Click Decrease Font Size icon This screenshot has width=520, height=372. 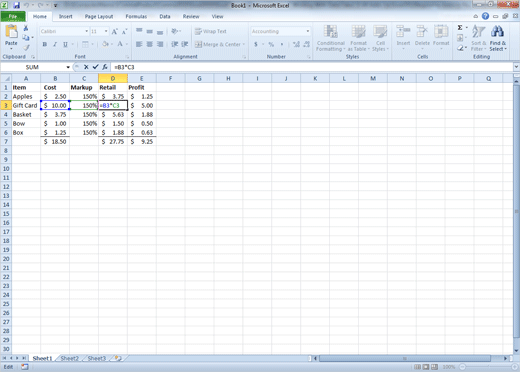[x=124, y=31]
